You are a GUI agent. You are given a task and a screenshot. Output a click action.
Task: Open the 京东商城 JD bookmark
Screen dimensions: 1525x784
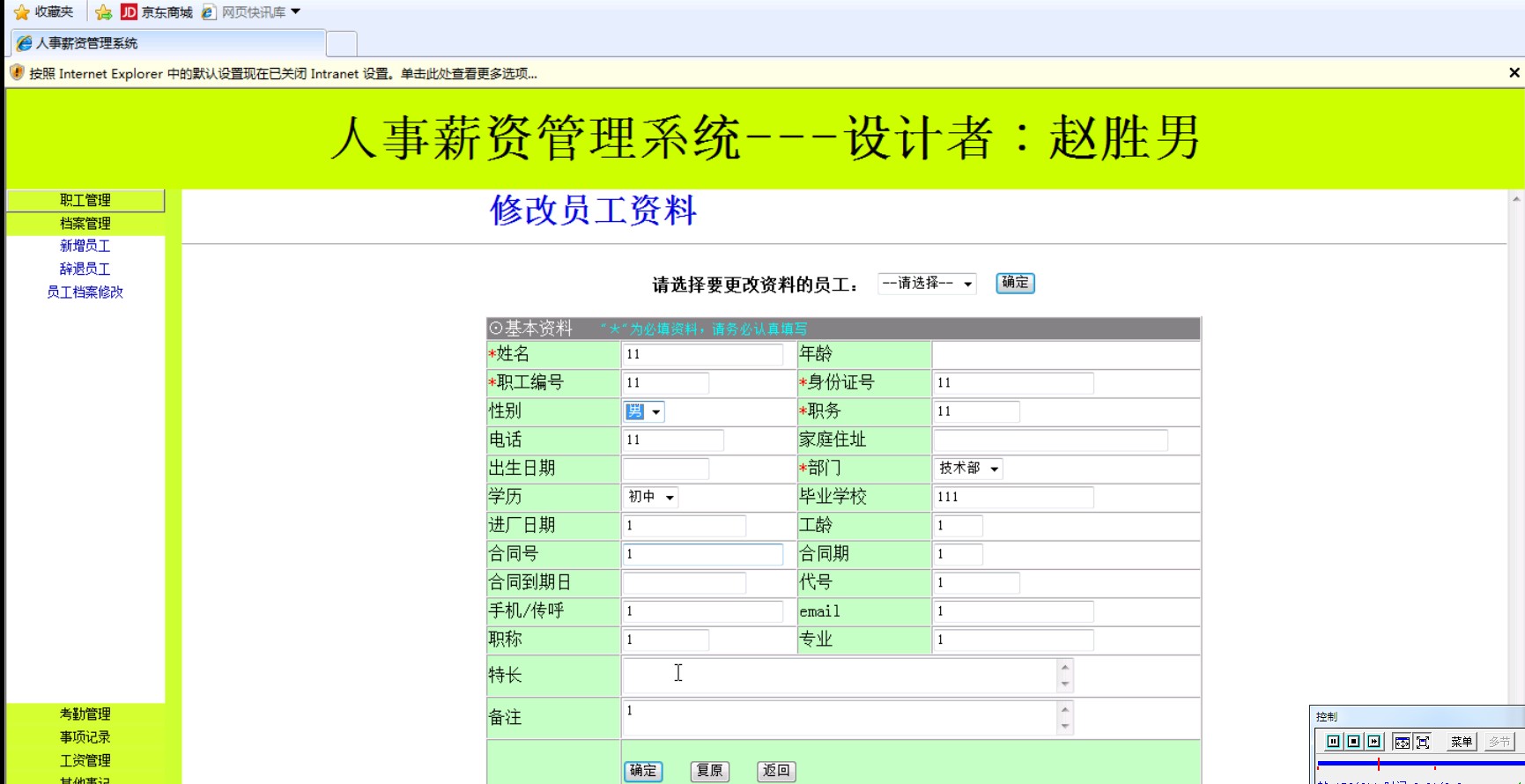(156, 12)
